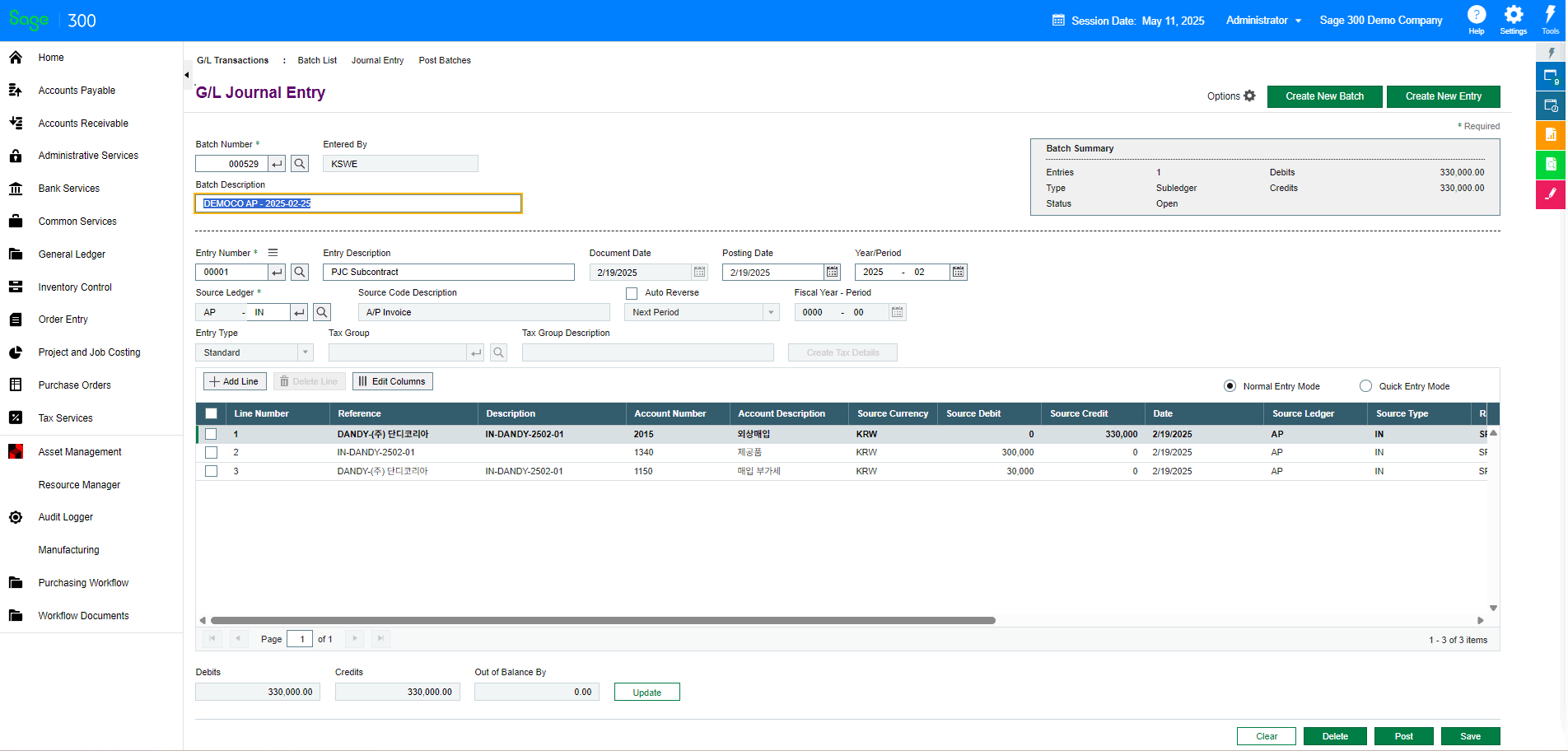The height and width of the screenshot is (751, 1568).
Task: Click account number 1340 cell
Action: tap(678, 452)
